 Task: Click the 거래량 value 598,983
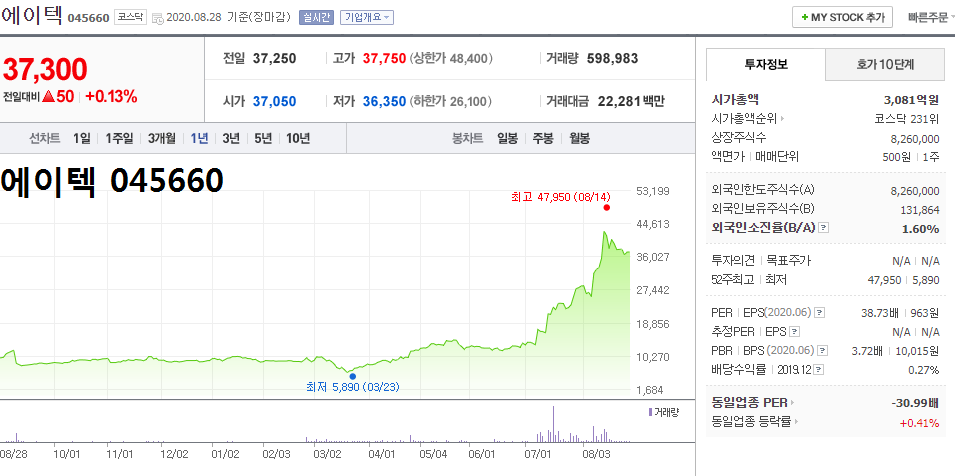point(613,58)
